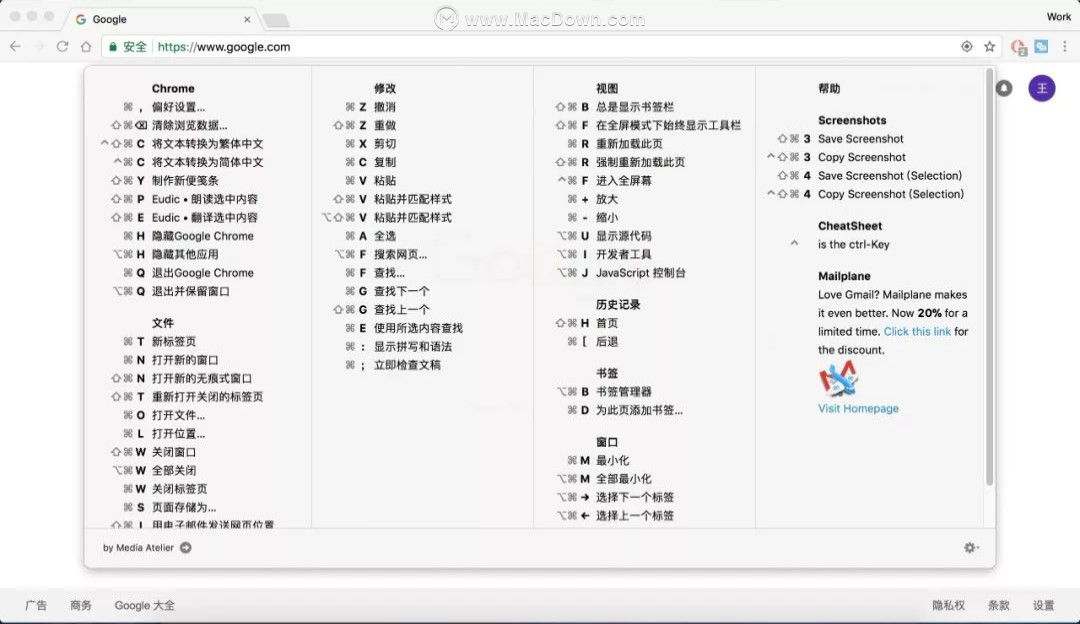Image resolution: width=1080 pixels, height=624 pixels.
Task: Click the 广告 footer link
Action: pos(36,605)
